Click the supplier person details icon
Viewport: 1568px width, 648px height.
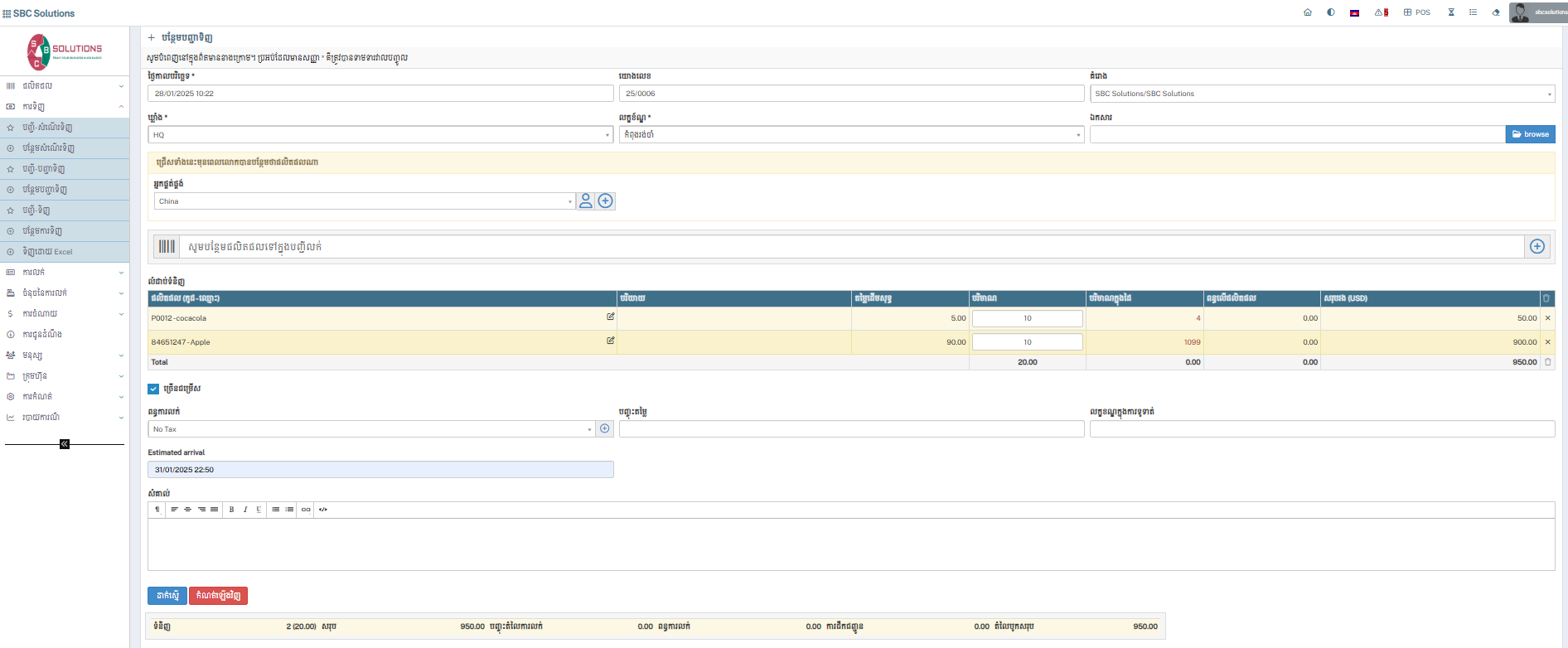tap(586, 201)
